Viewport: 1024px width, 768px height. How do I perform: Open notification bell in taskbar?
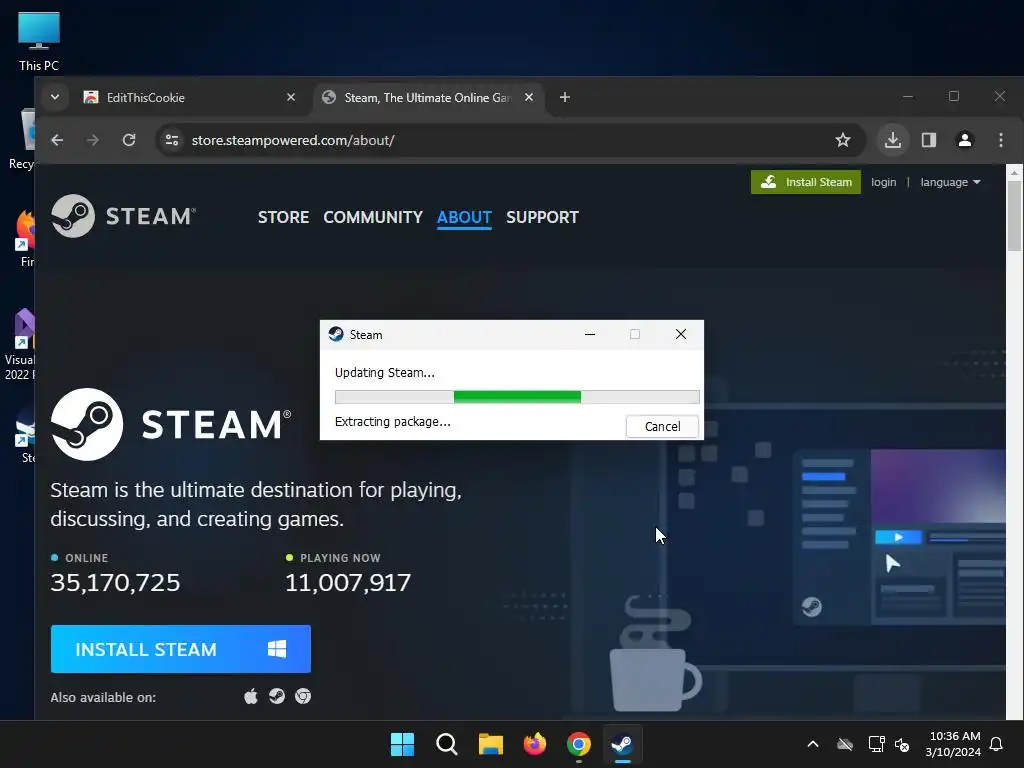coord(997,744)
